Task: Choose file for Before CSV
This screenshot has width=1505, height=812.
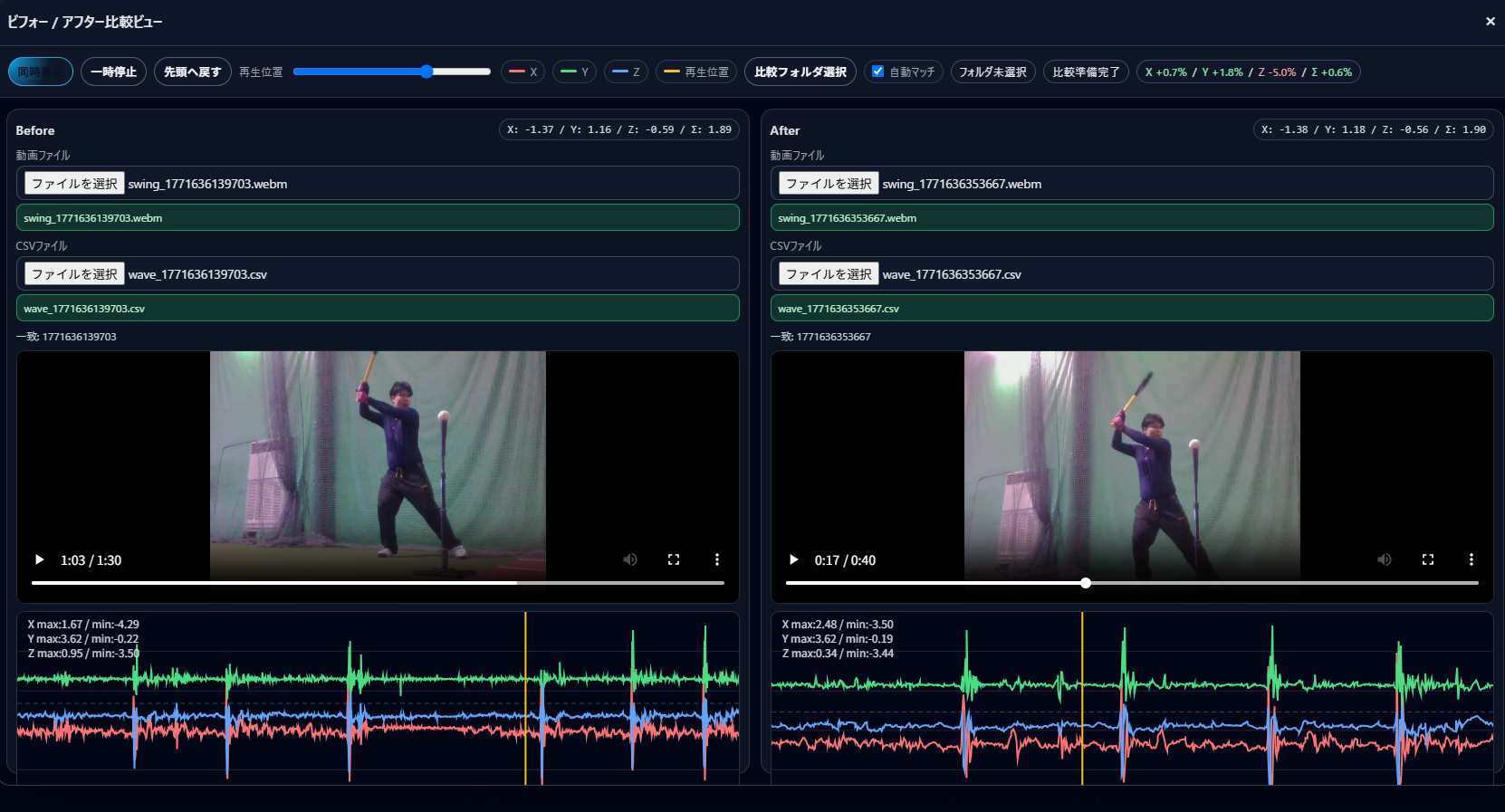Action: pos(74,274)
